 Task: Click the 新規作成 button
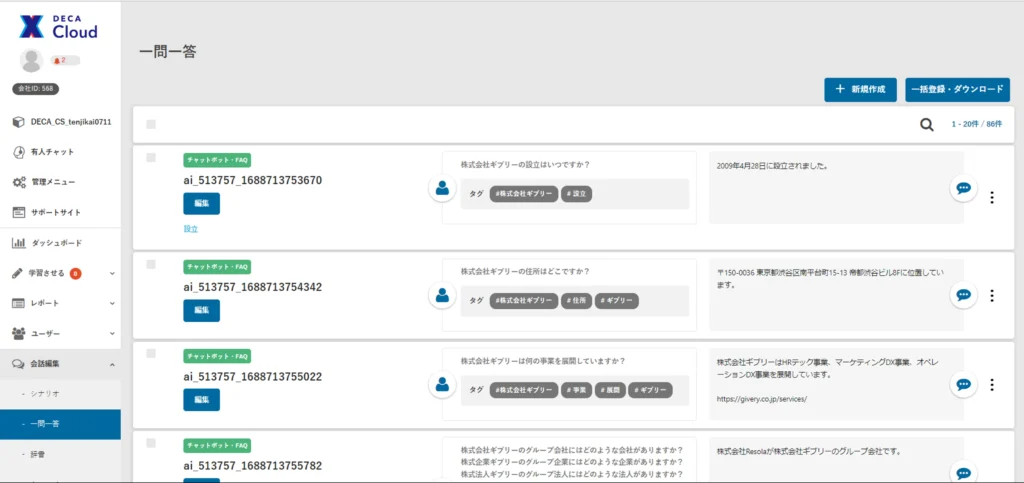[860, 90]
